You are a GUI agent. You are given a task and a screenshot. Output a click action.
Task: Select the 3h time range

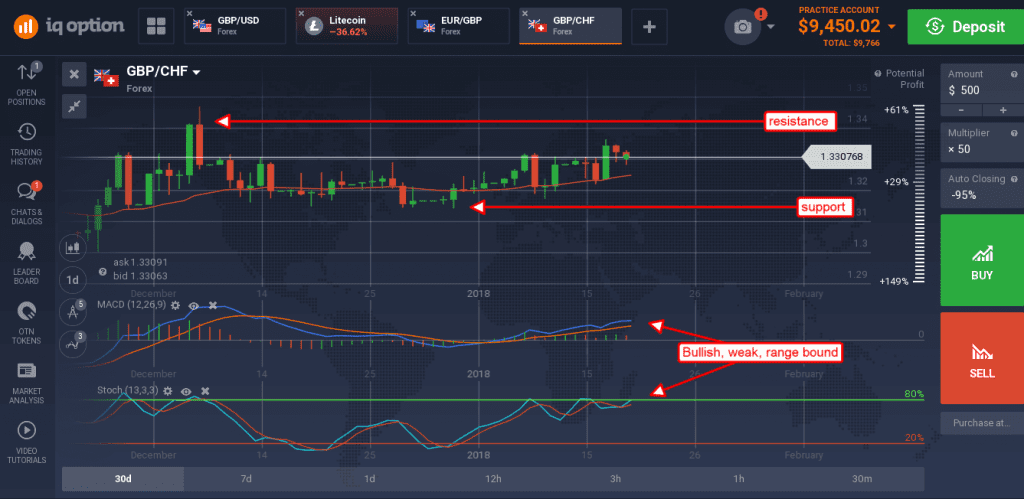615,479
